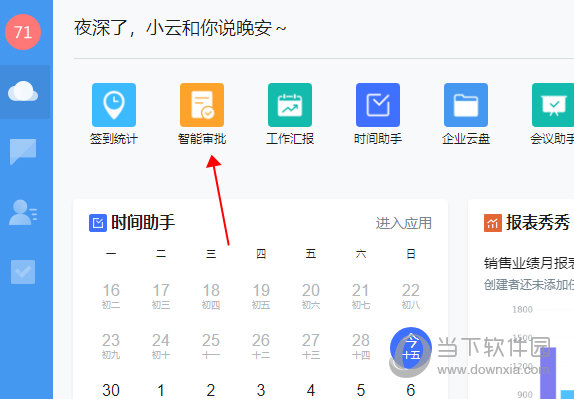574x399 pixels.
Task: Click the 智能审批 label
Action: 202,139
